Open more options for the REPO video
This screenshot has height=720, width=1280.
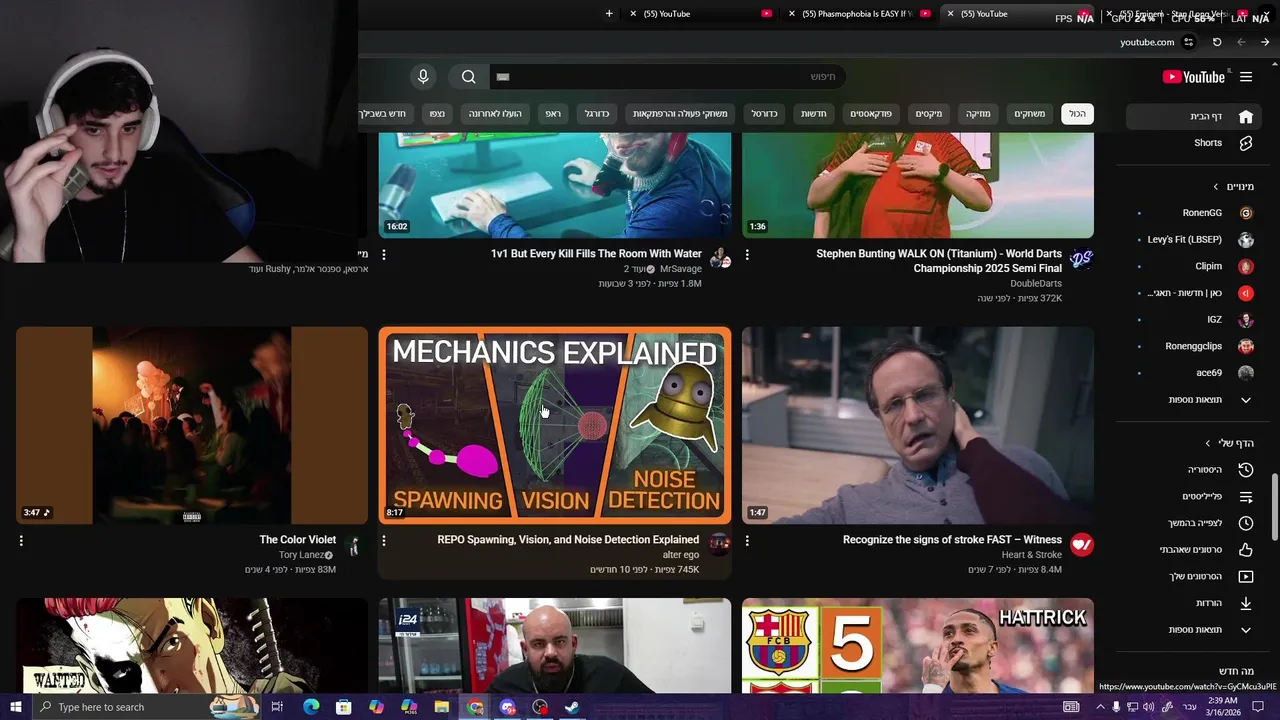(384, 541)
